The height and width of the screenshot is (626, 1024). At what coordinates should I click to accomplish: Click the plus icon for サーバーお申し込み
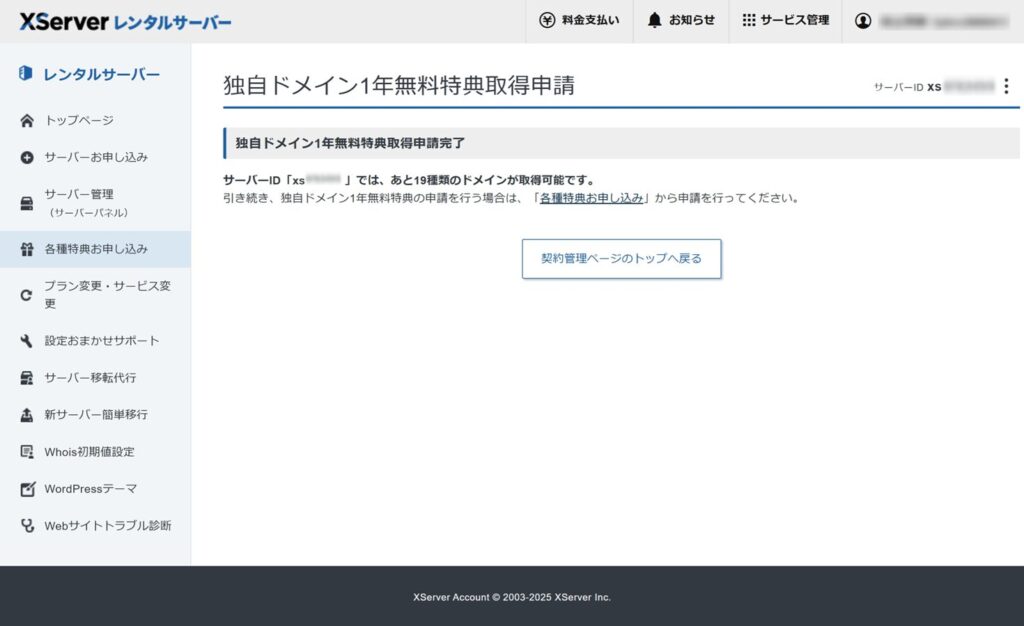pos(27,158)
